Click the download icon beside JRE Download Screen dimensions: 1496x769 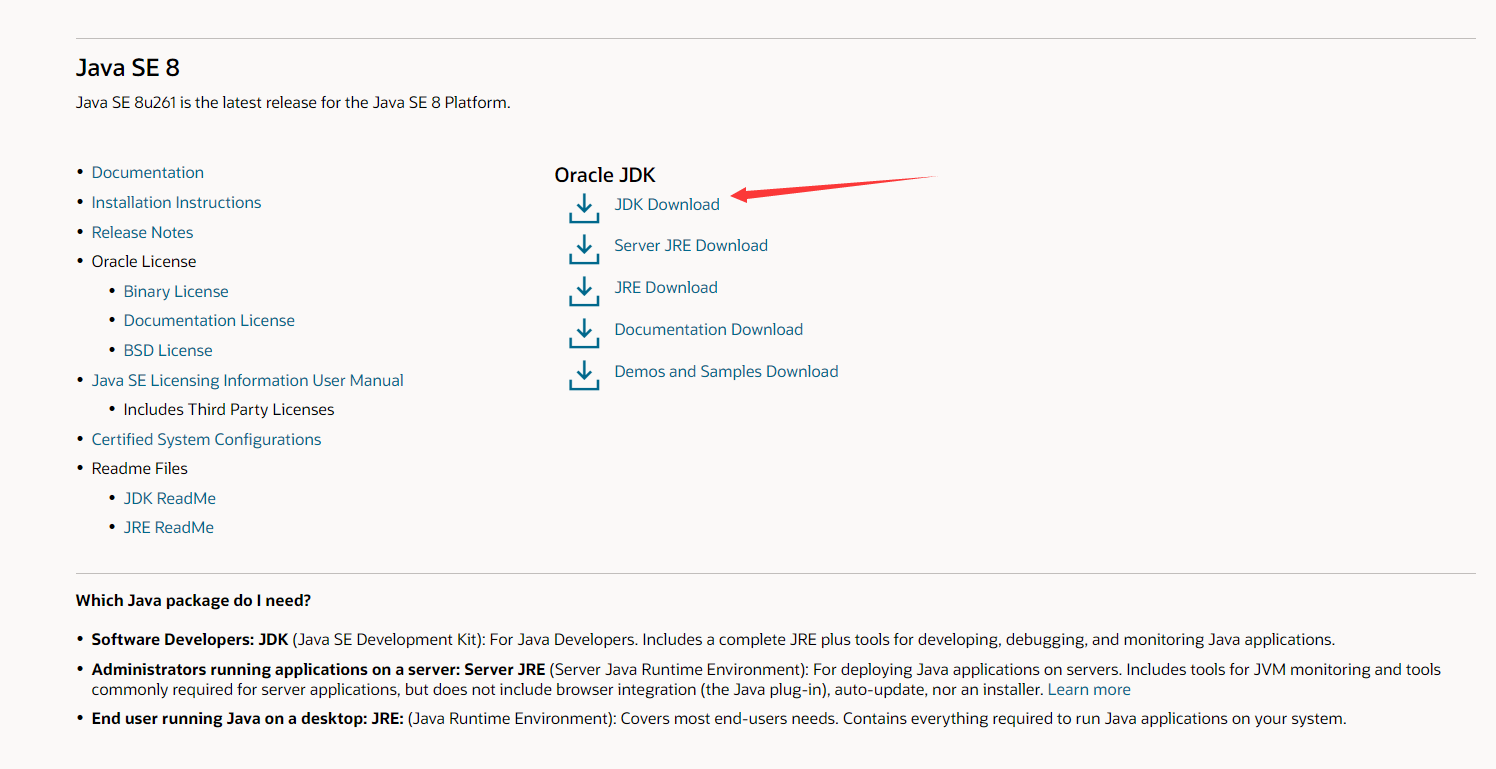(584, 291)
